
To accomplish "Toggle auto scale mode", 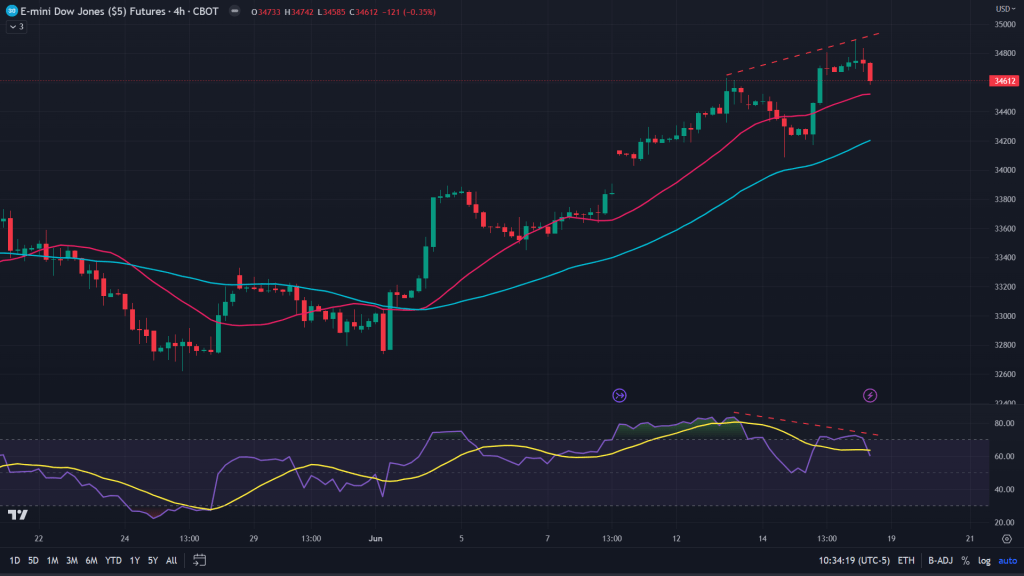I will click(x=1007, y=560).
